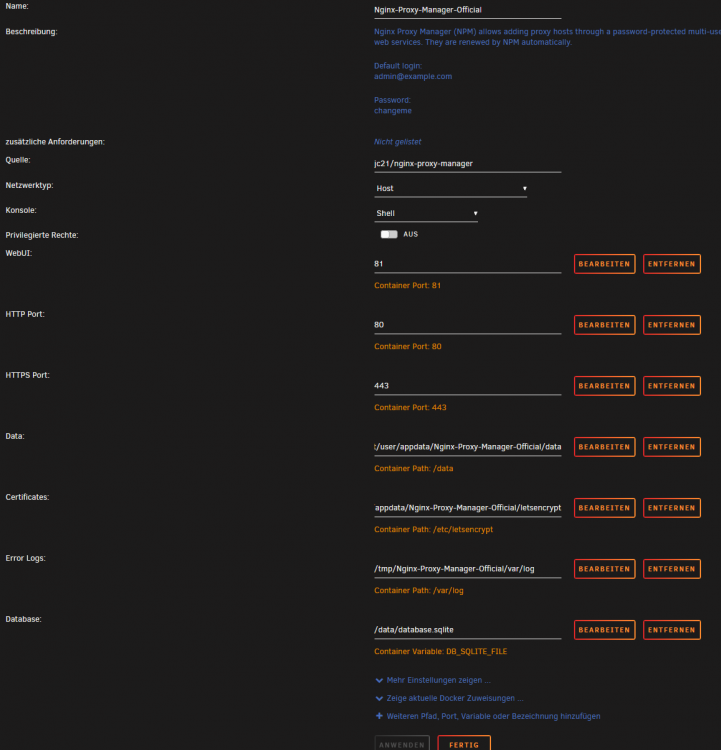The width and height of the screenshot is (721, 750).
Task: Click 'Container Port: 443' text
Action: point(410,408)
